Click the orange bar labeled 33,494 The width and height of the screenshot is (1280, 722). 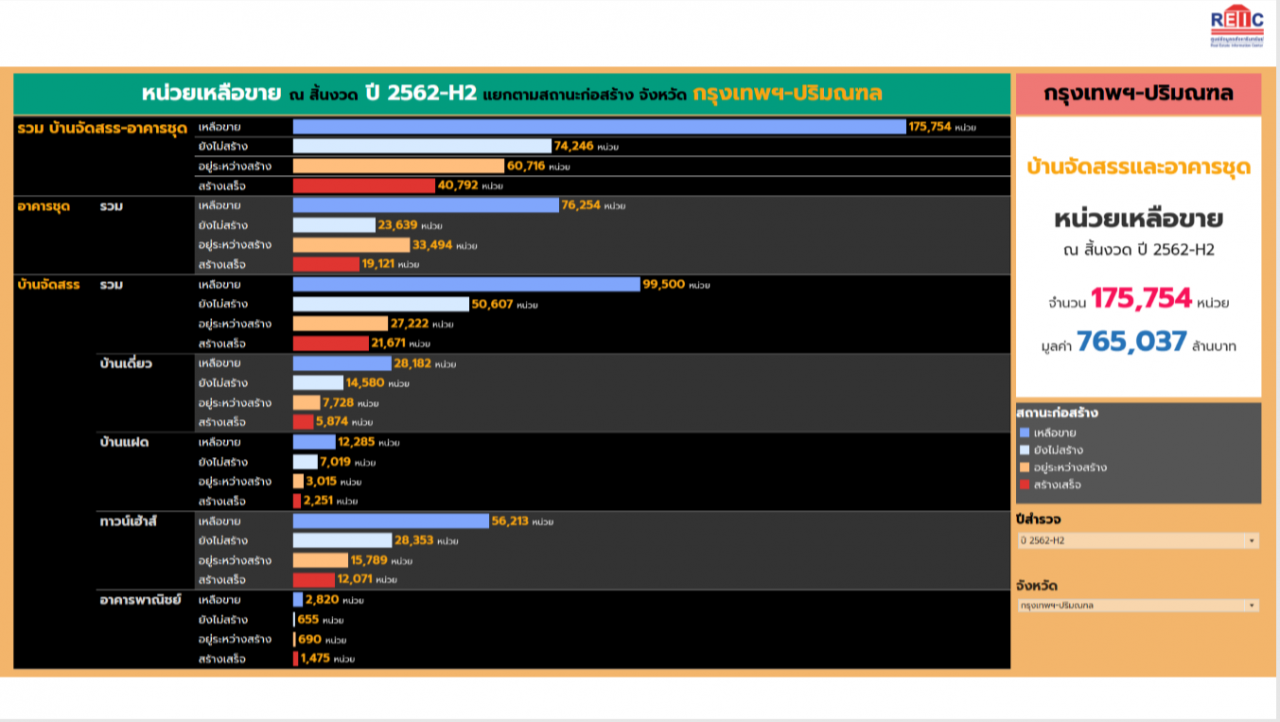pos(351,245)
